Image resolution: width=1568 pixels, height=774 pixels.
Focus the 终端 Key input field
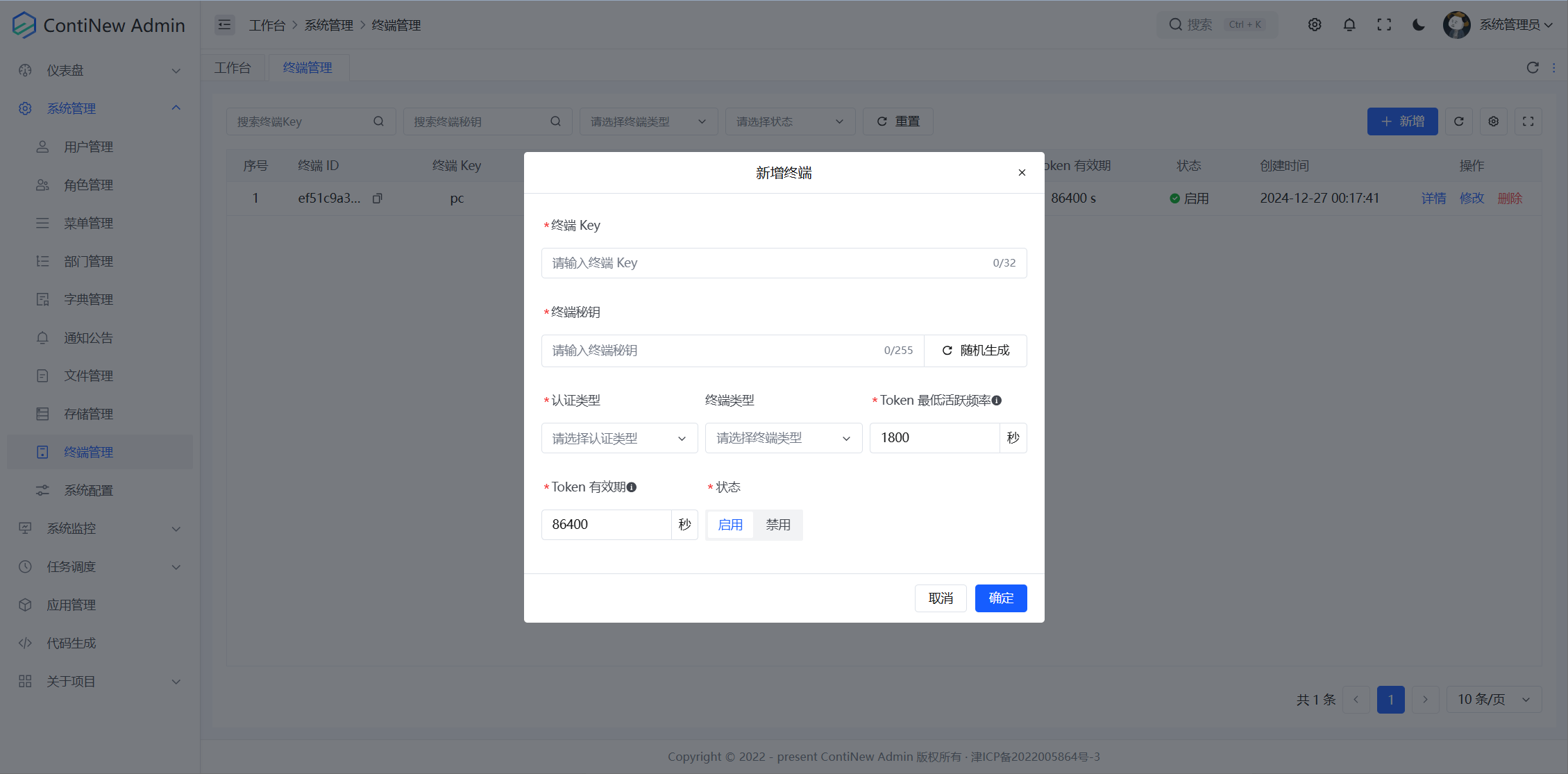(x=784, y=263)
